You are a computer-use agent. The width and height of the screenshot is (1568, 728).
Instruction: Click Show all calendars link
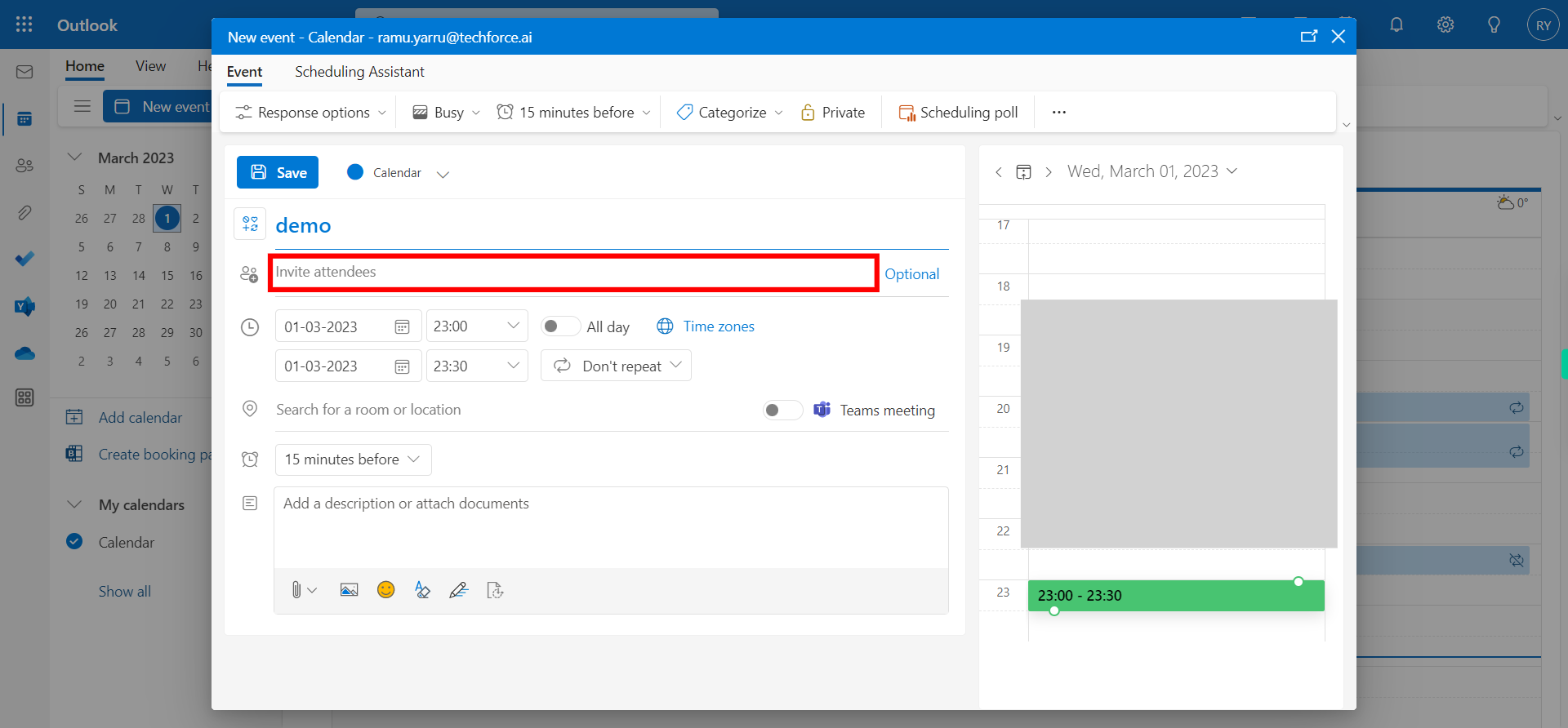click(x=125, y=592)
